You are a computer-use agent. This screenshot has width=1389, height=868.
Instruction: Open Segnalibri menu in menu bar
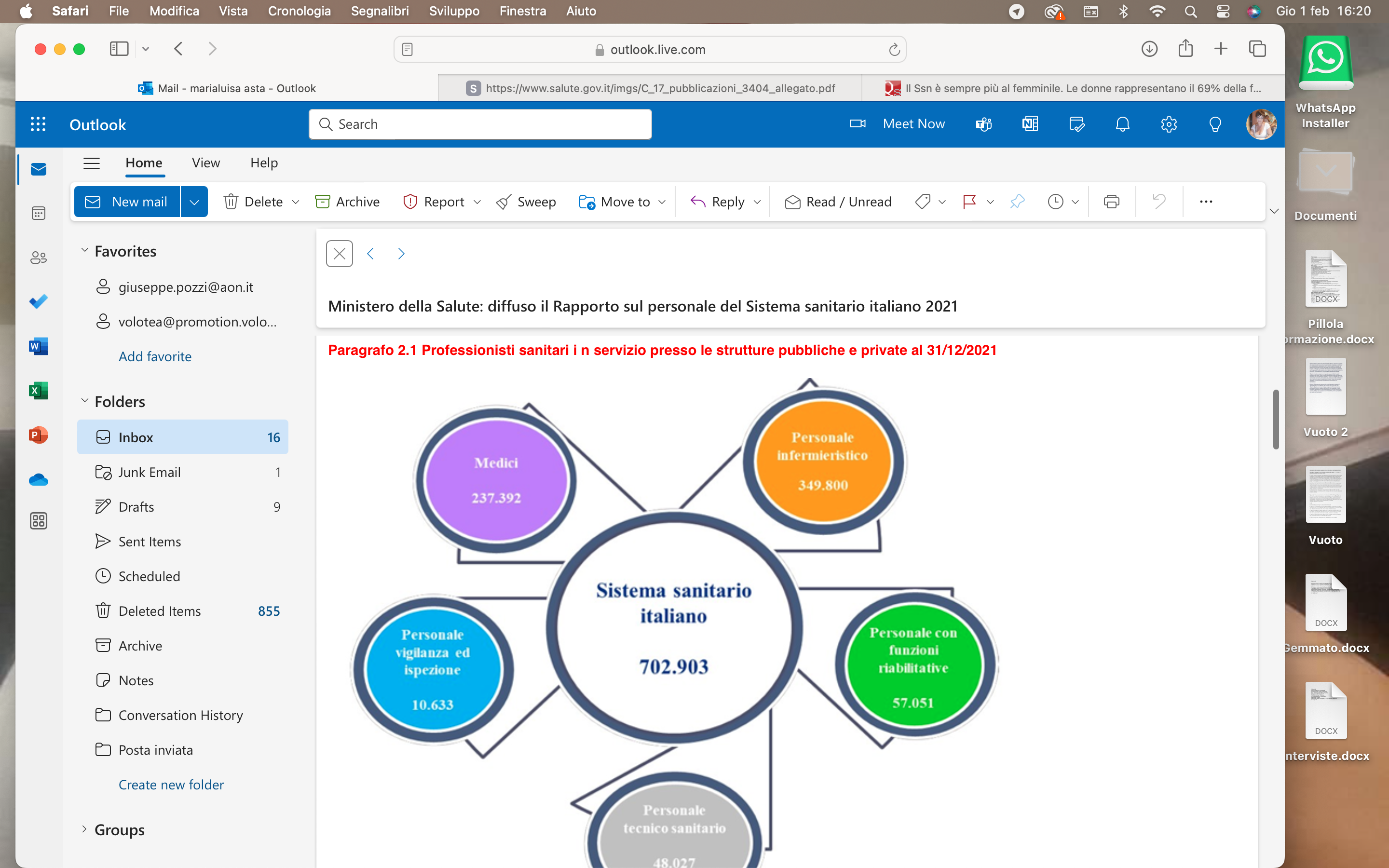point(380,11)
